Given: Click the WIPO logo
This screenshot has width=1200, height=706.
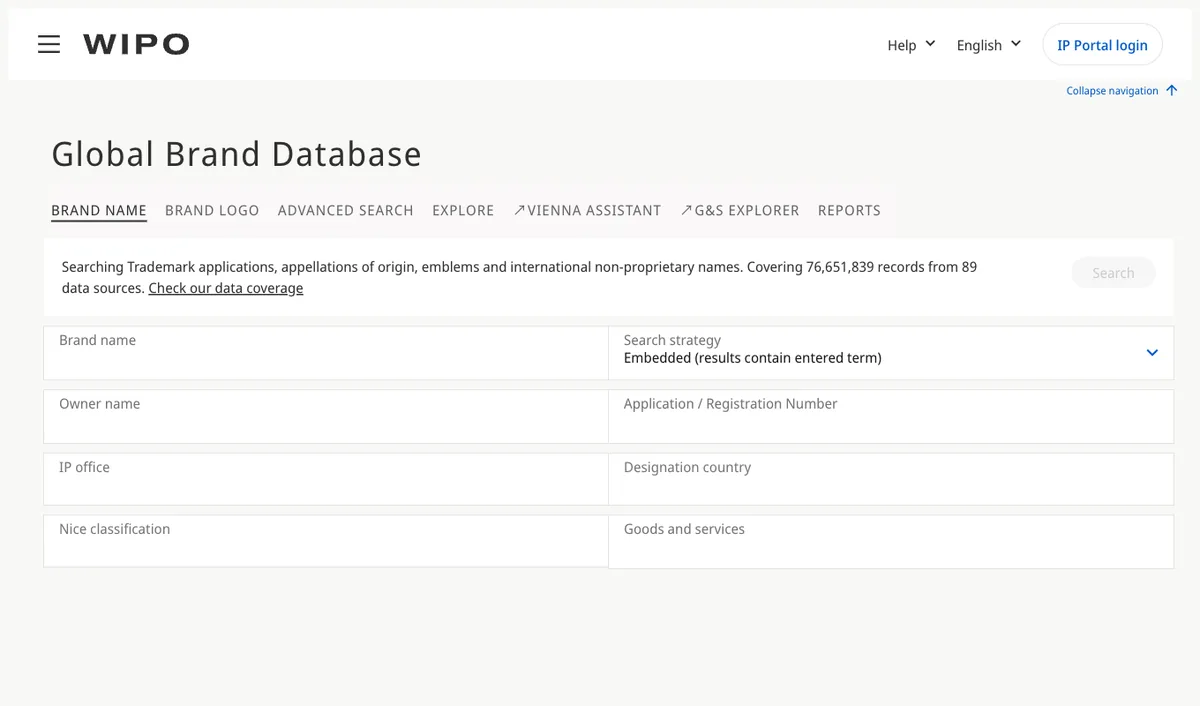Looking at the screenshot, I should (136, 44).
